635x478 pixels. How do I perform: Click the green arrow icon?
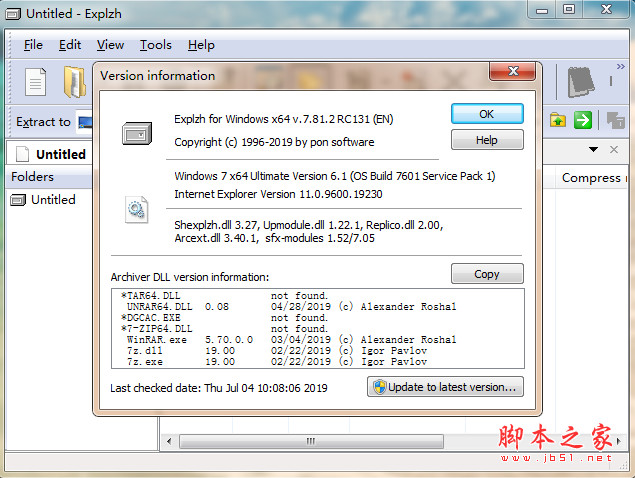pos(583,121)
